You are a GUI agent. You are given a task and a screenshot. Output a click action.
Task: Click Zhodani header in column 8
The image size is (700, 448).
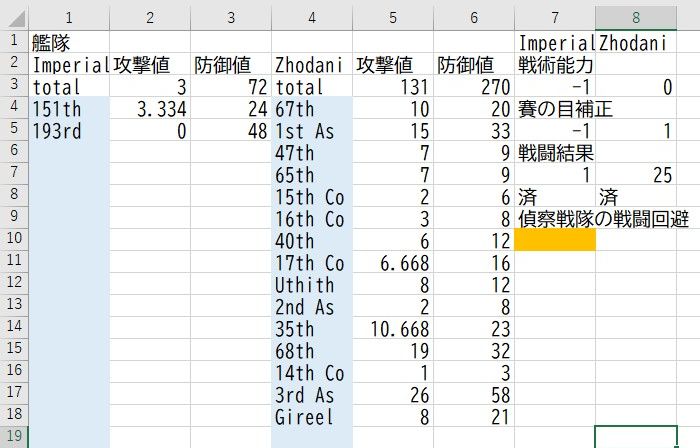pos(636,43)
